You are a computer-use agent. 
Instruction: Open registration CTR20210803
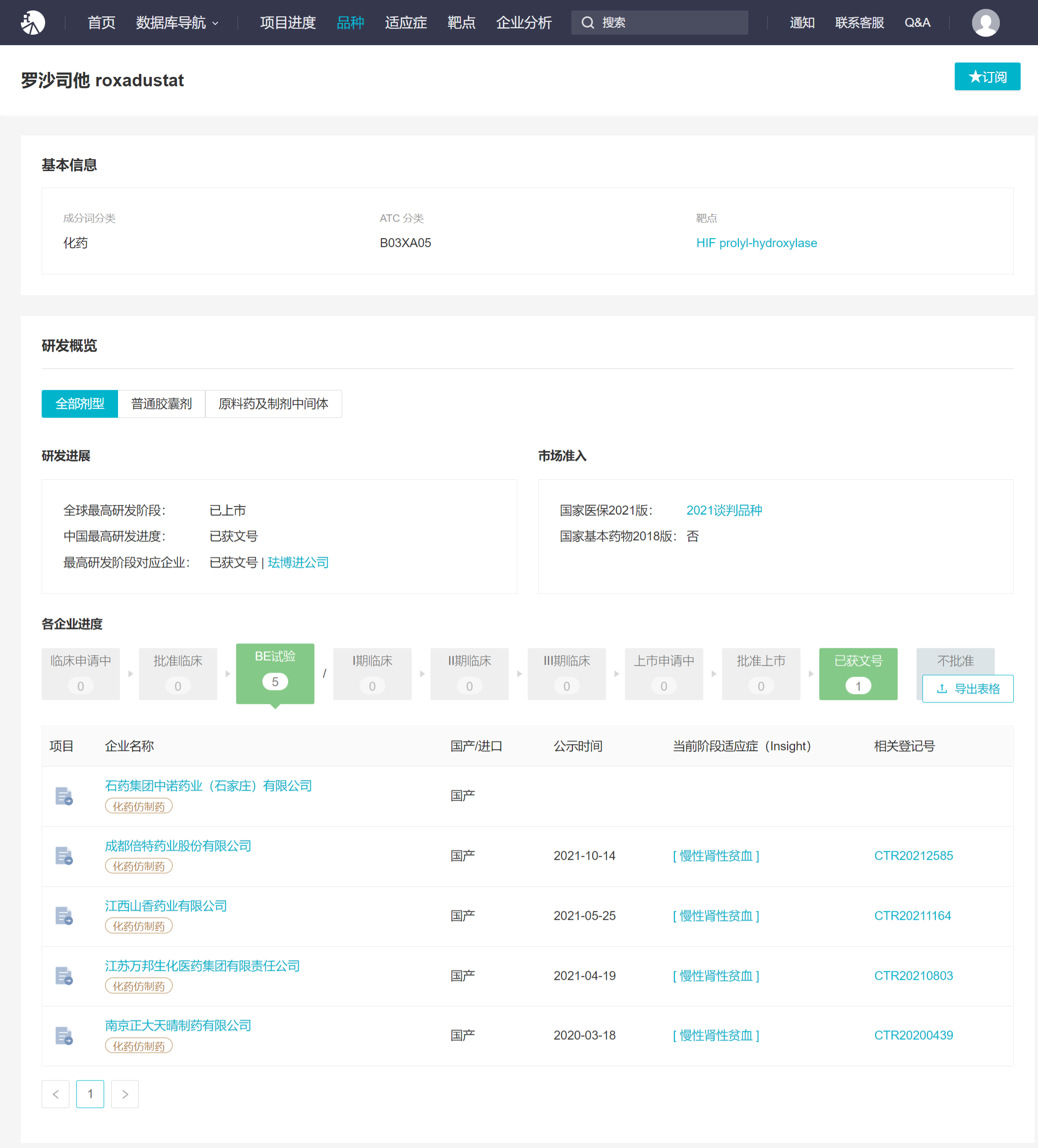(914, 976)
